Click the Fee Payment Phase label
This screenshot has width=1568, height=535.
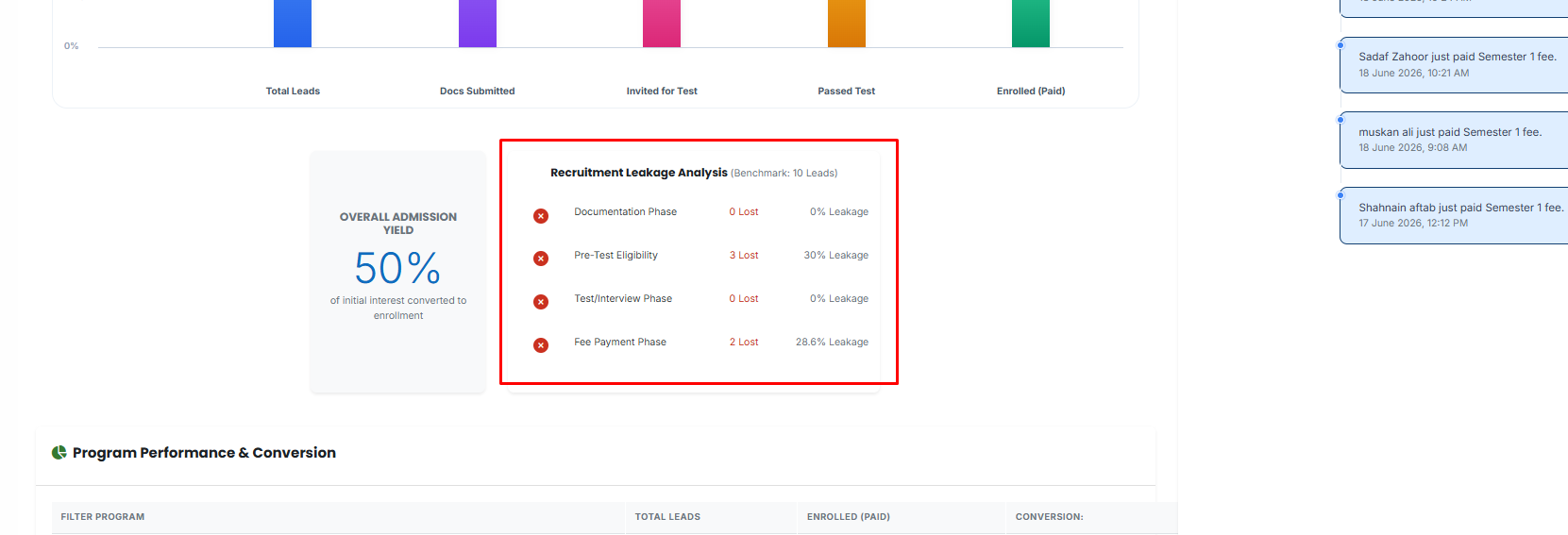click(x=620, y=342)
